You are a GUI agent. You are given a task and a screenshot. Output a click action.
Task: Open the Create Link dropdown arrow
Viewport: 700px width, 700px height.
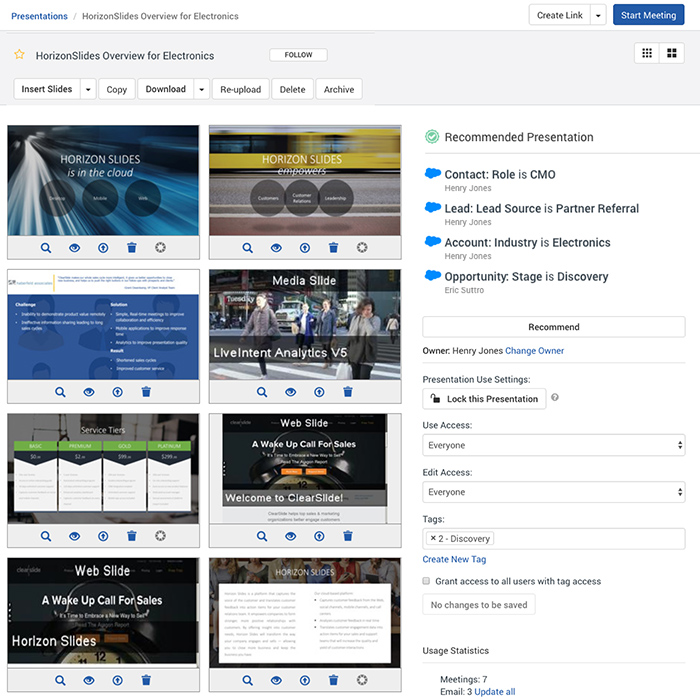point(598,15)
